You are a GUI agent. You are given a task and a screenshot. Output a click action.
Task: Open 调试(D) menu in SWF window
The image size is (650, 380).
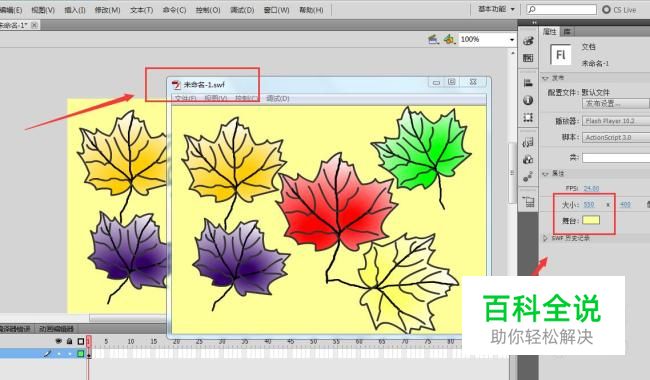278,98
